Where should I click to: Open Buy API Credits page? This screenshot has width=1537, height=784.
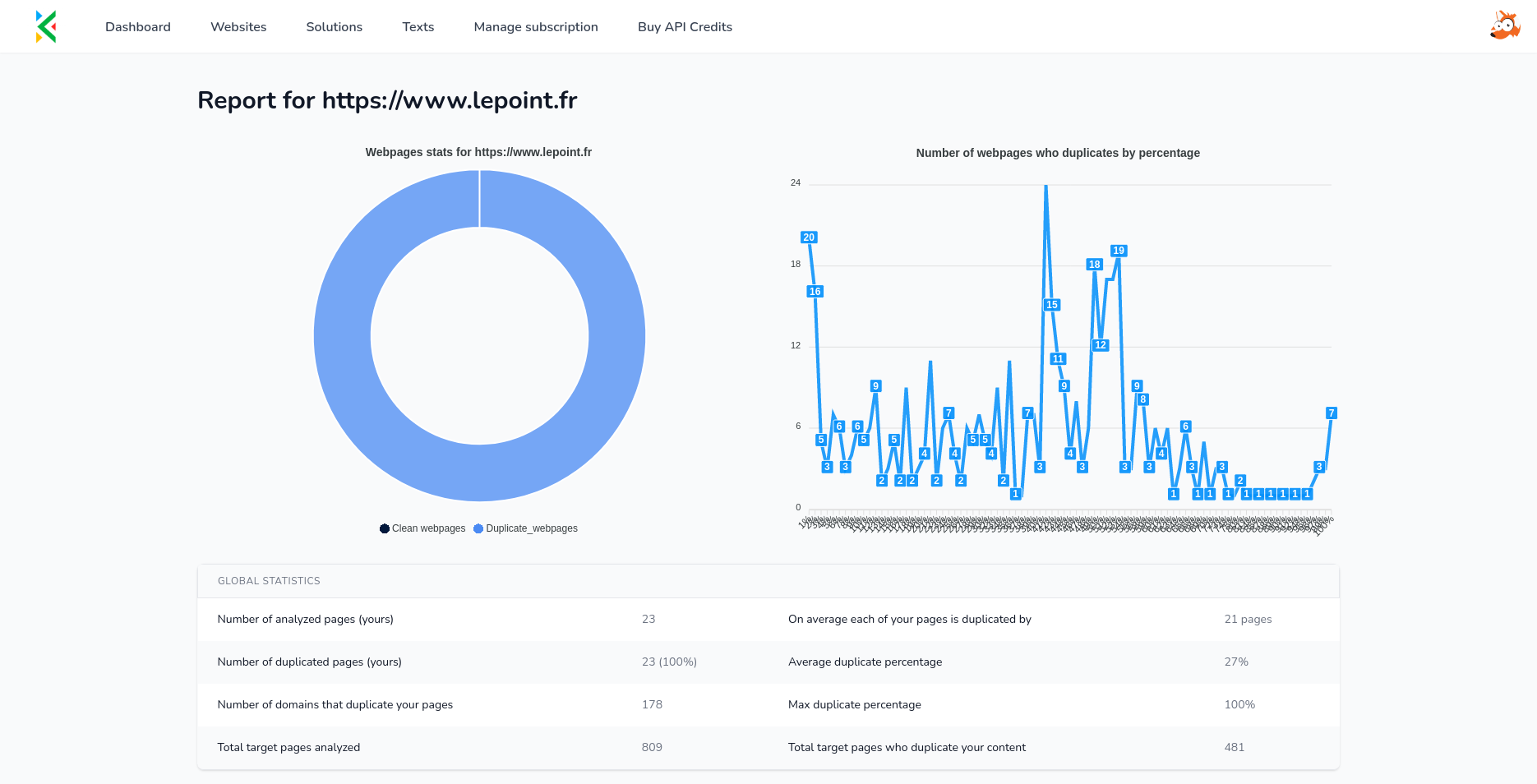pos(685,27)
